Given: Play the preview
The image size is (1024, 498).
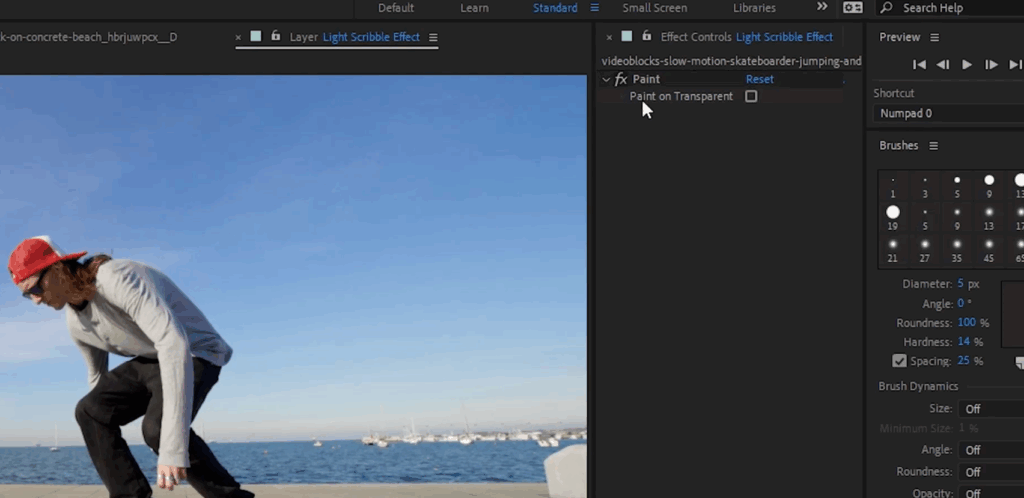Looking at the screenshot, I should (x=967, y=64).
